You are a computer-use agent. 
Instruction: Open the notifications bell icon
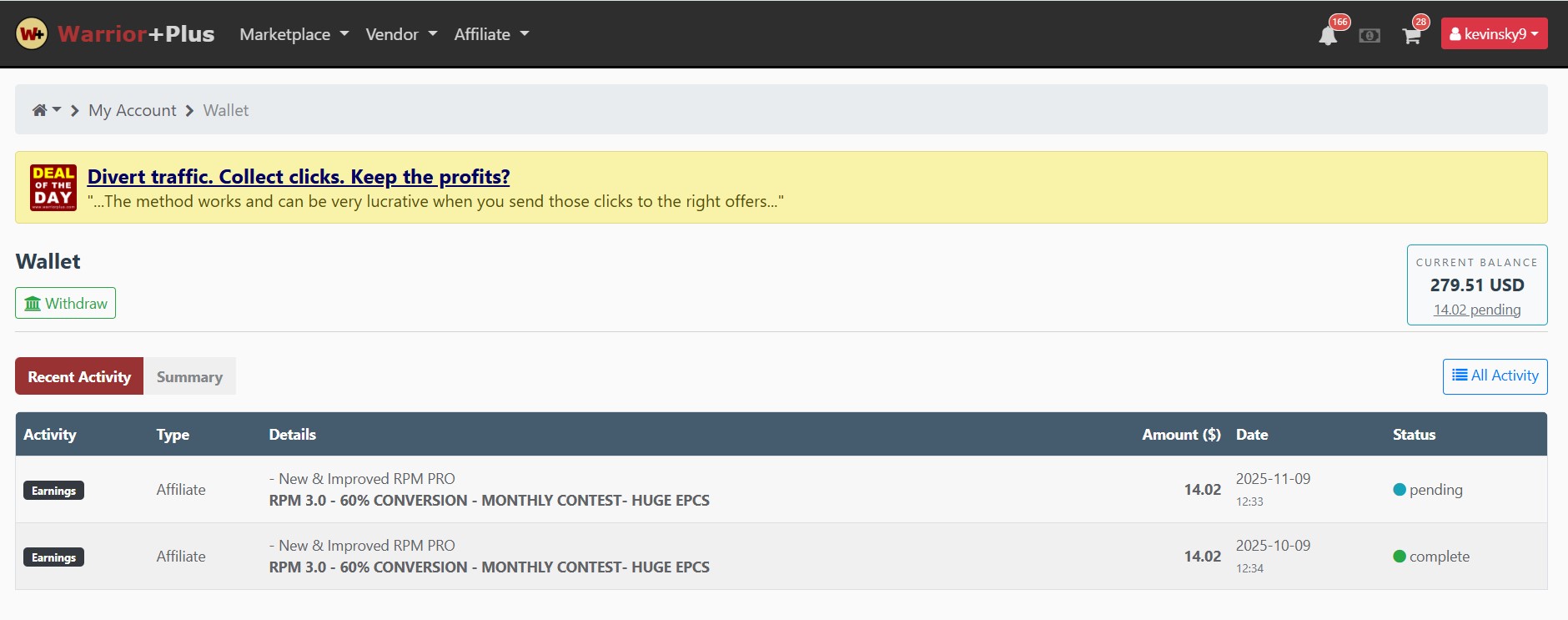click(1328, 36)
